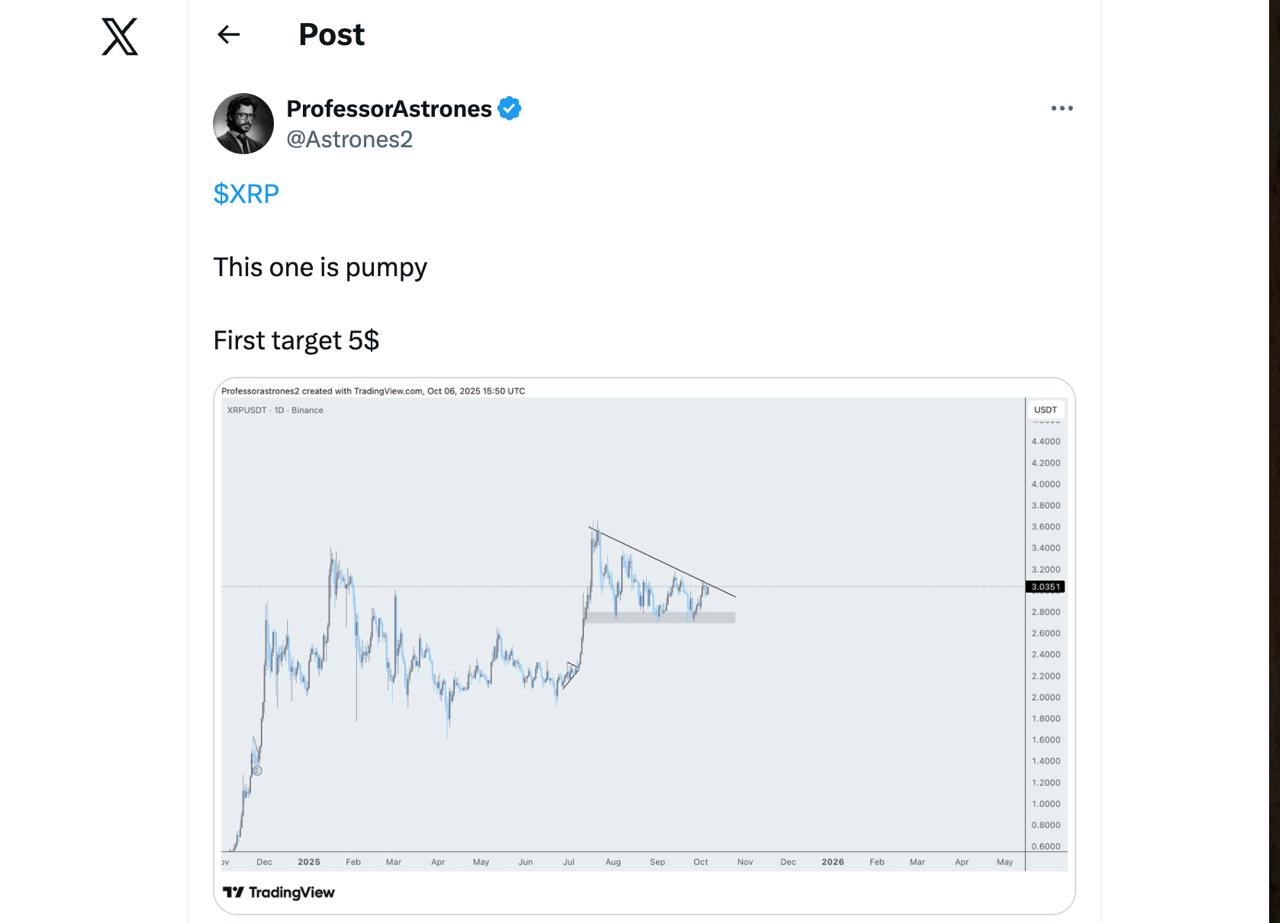This screenshot has height=923, width=1280.
Task: Click the 3.0351 current price label
Action: click(x=1045, y=587)
